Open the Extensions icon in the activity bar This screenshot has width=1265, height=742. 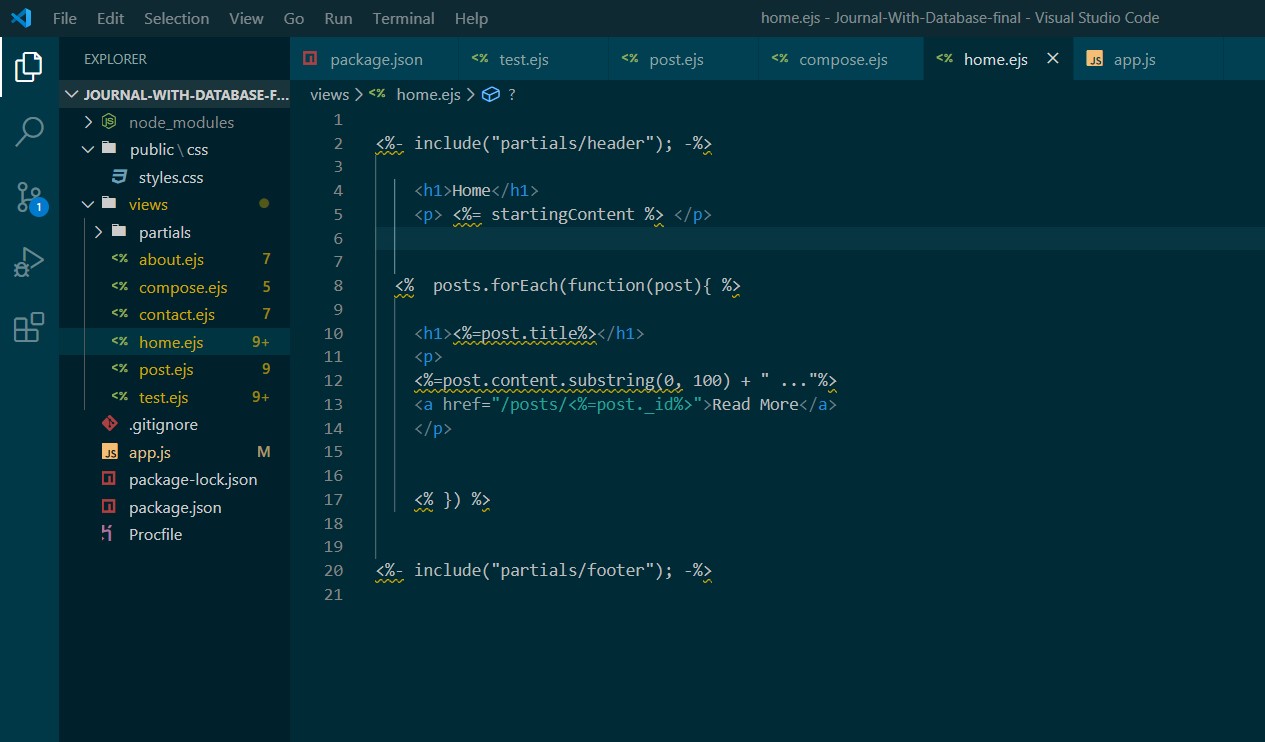27,325
